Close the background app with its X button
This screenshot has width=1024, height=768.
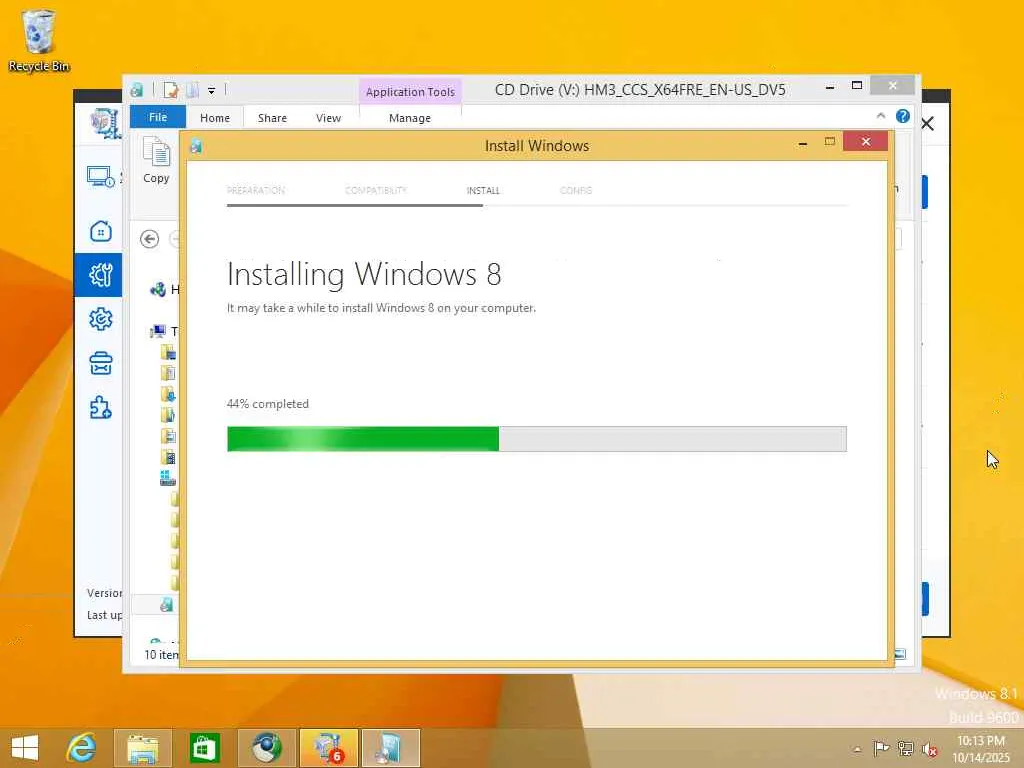tap(927, 124)
